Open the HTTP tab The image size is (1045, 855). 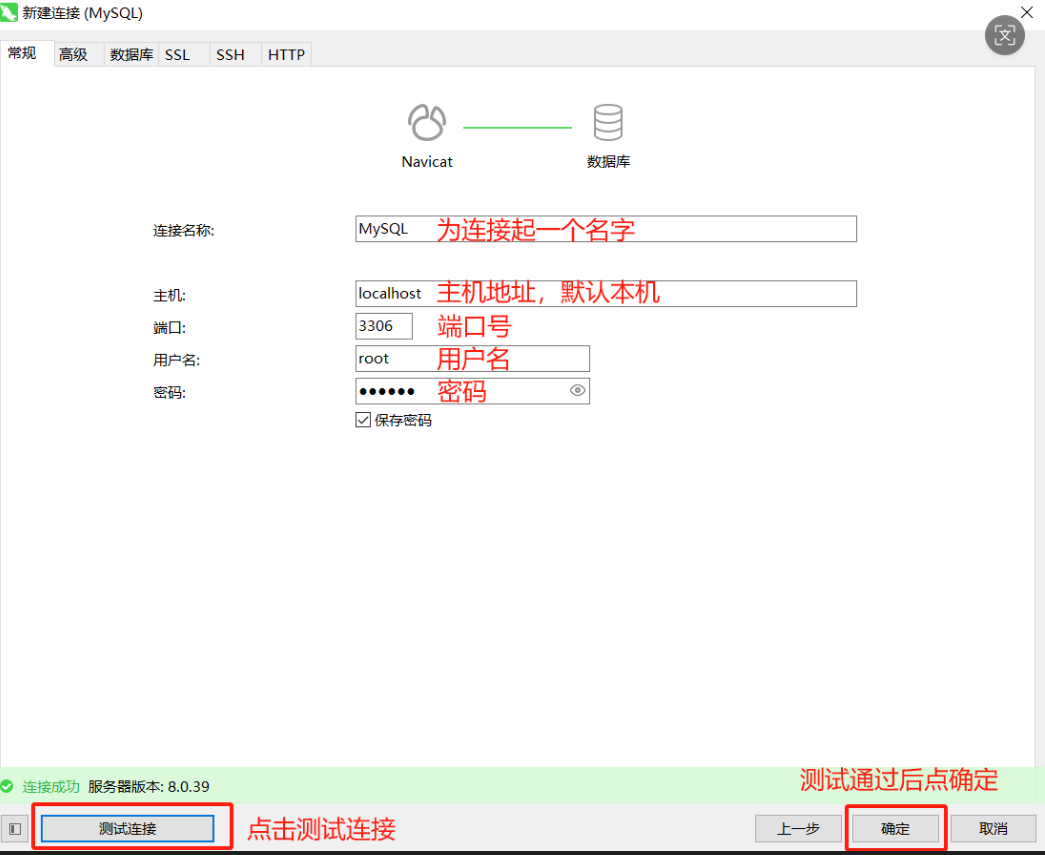[287, 55]
